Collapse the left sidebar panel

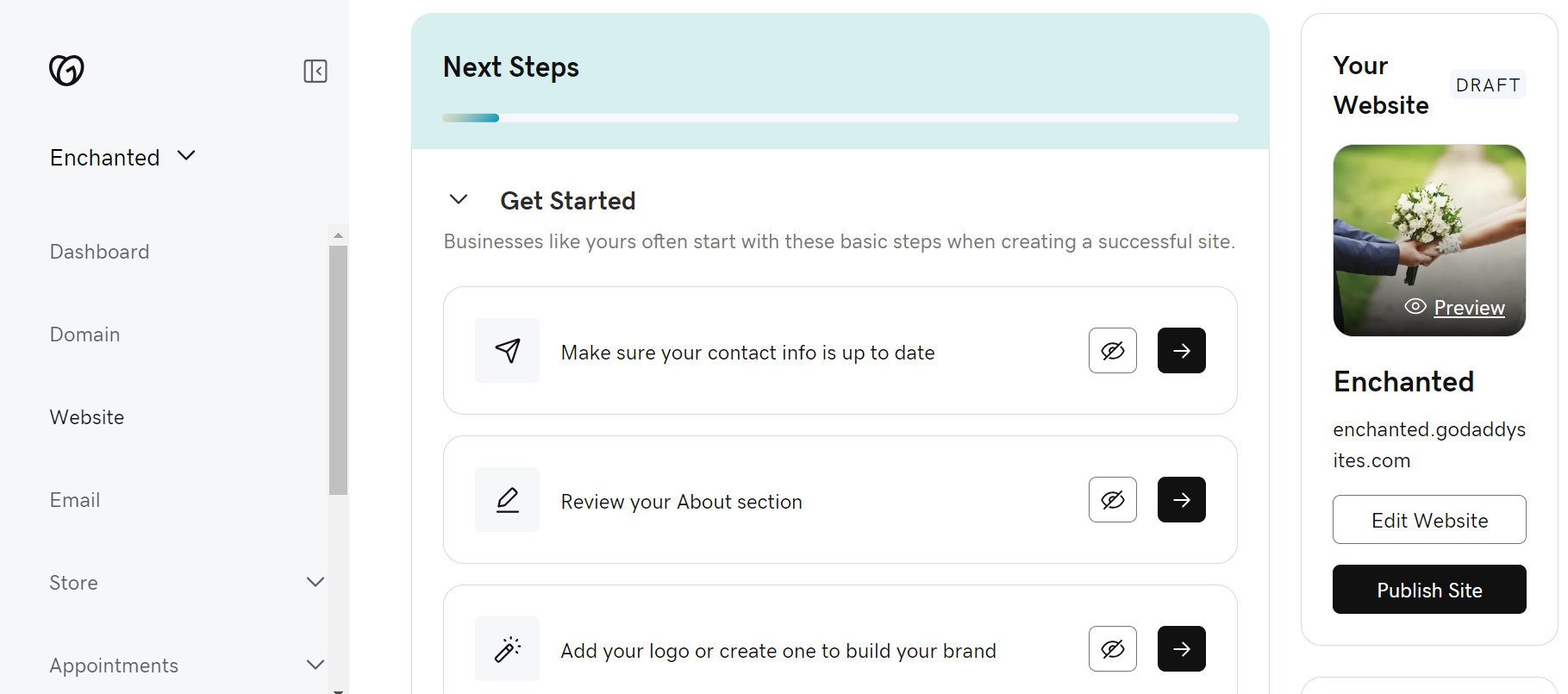tap(315, 71)
